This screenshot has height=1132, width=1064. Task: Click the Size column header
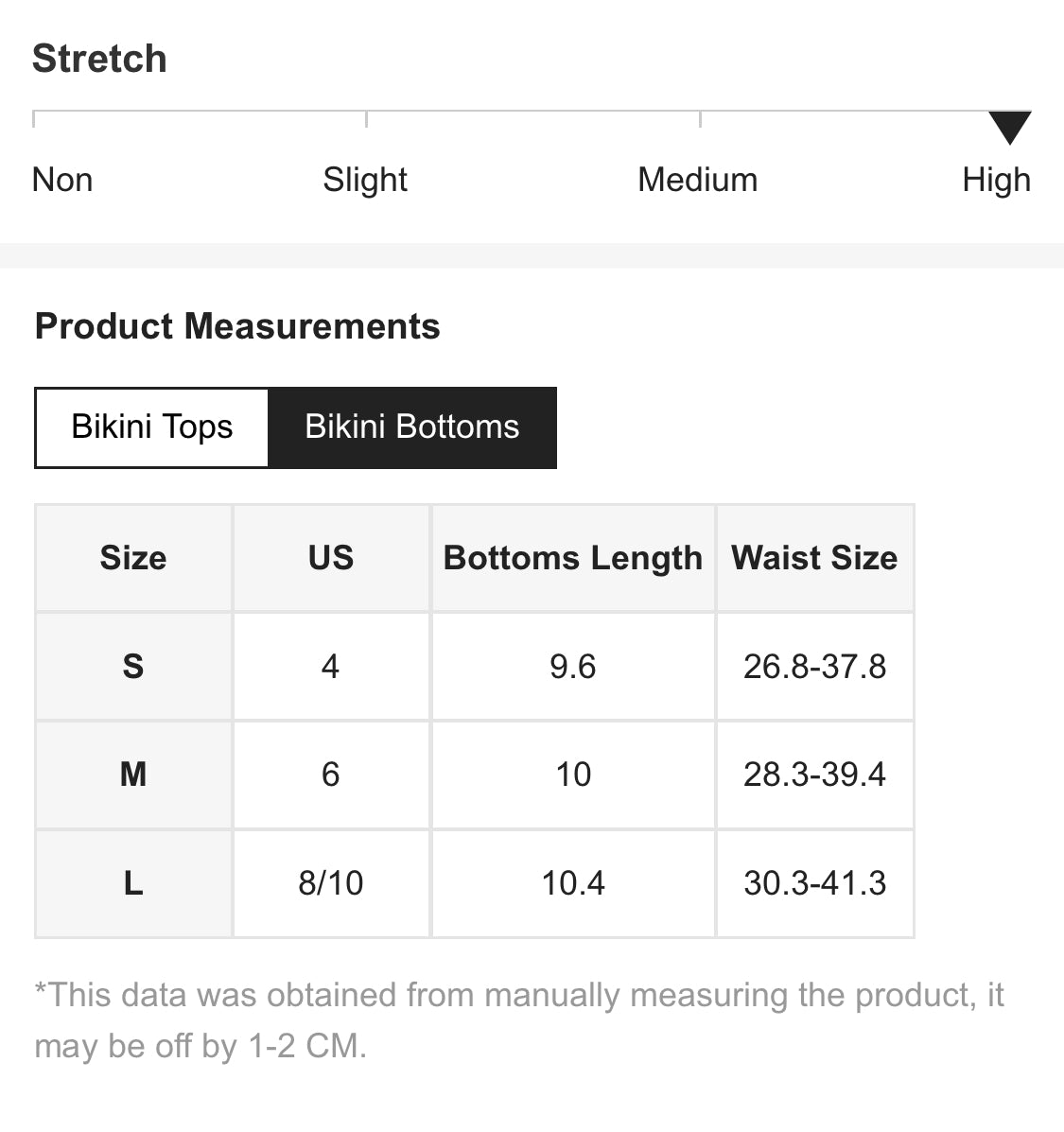pyautogui.click(x=133, y=558)
